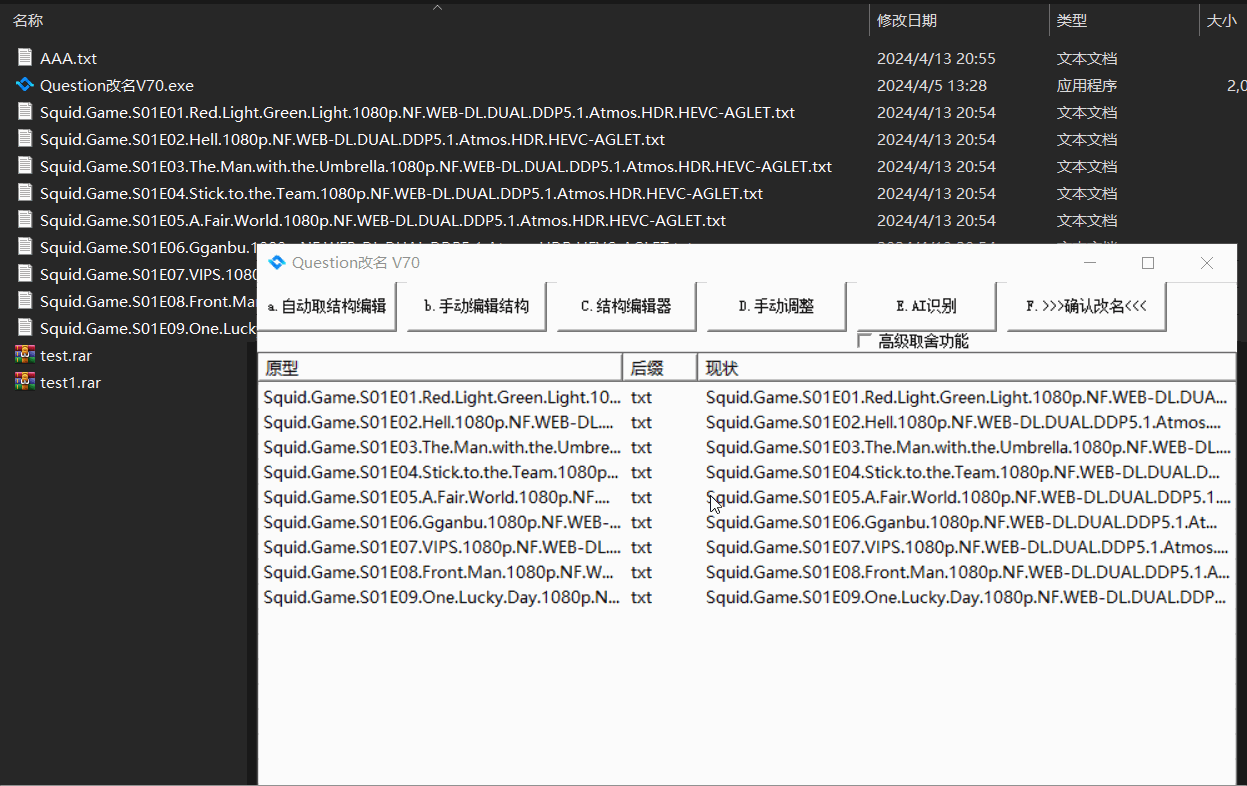The height and width of the screenshot is (786, 1247).
Task: Select S01E01 row in the 原型 column
Action: click(x=442, y=397)
